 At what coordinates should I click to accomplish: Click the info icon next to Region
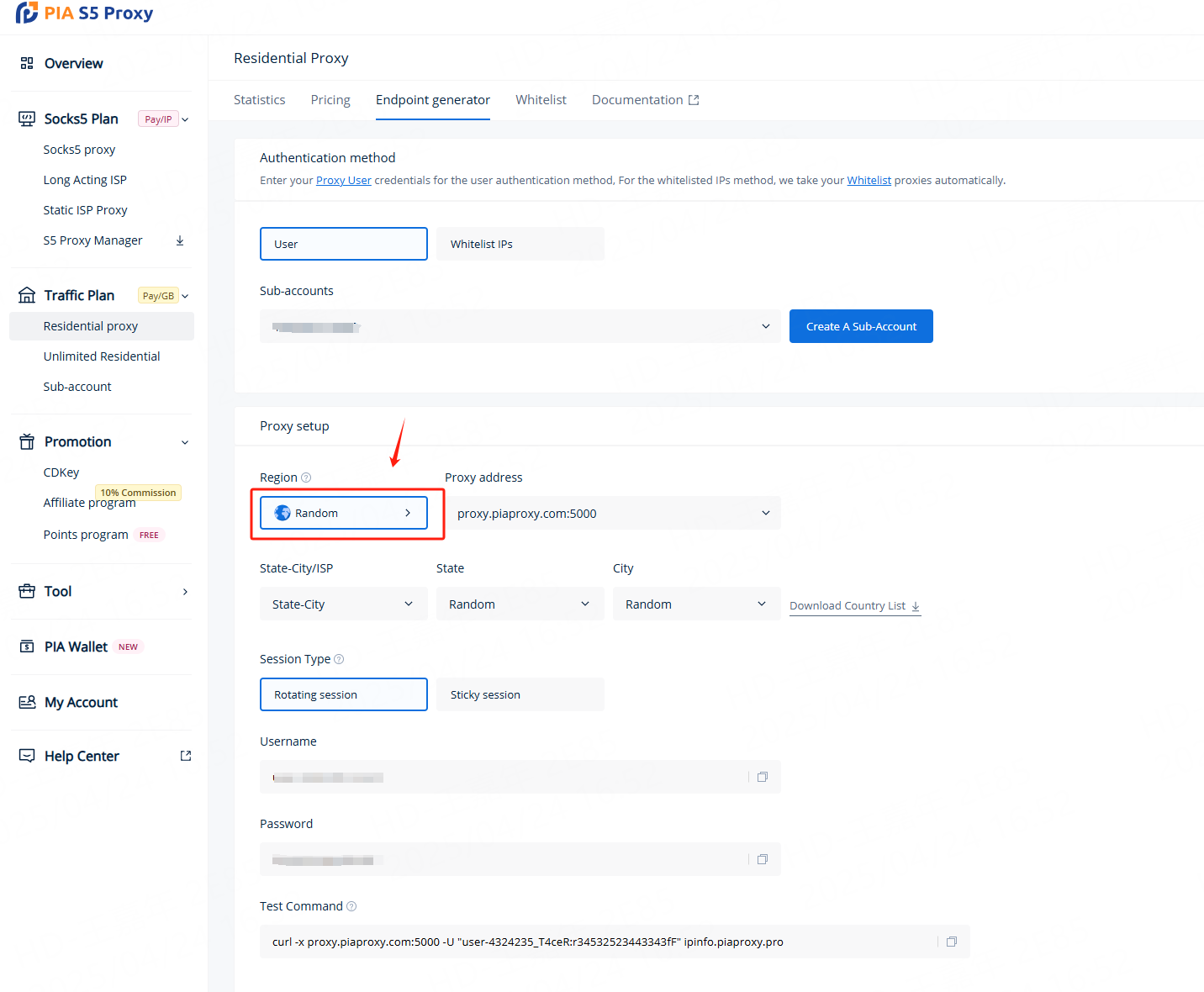(x=306, y=478)
